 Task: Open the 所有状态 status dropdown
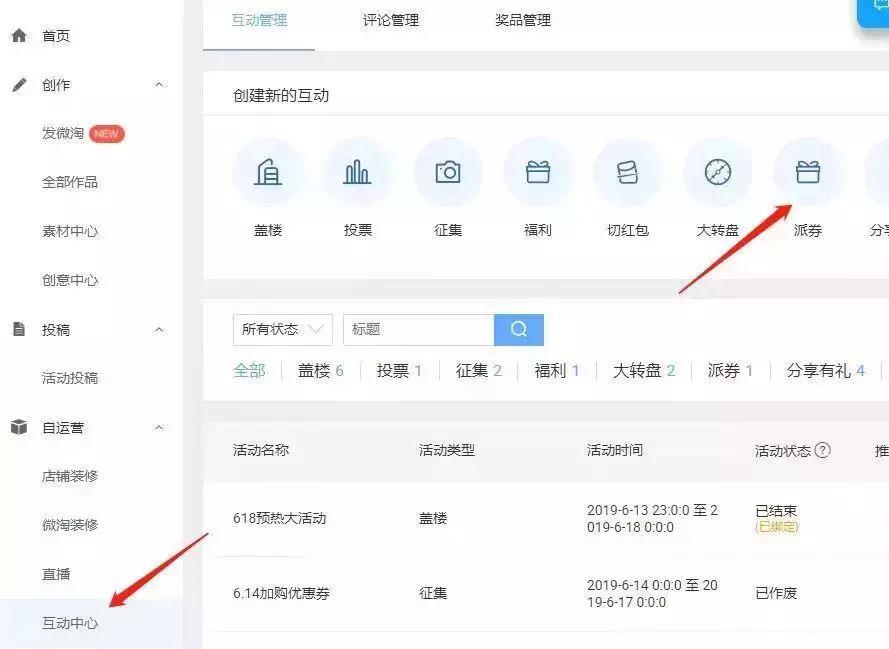[281, 329]
